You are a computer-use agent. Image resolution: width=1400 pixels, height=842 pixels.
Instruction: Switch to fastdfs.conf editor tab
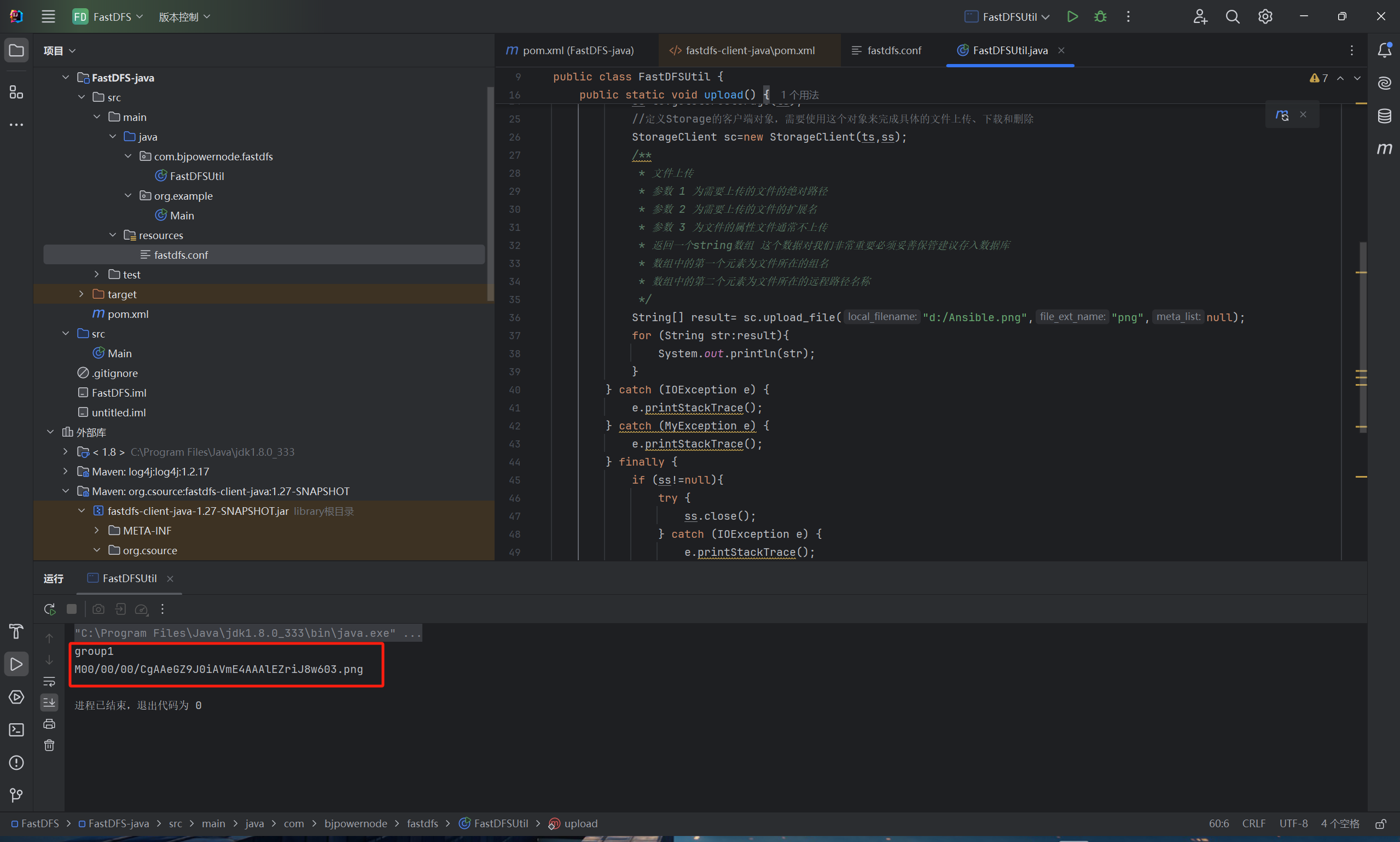pyautogui.click(x=887, y=50)
